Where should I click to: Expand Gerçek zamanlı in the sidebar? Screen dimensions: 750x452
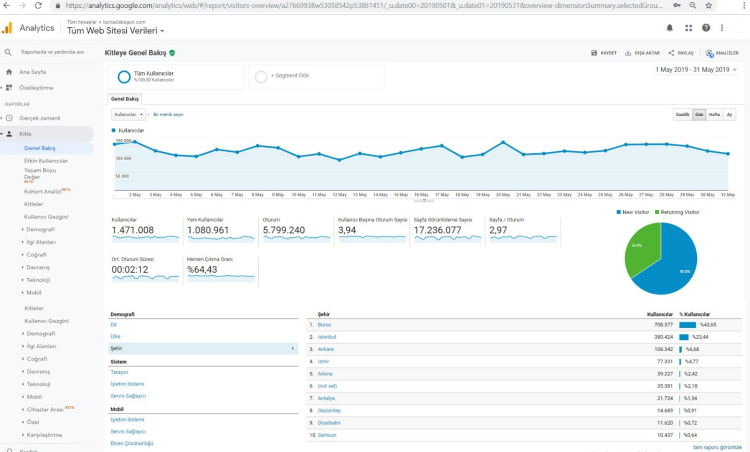(x=34, y=118)
